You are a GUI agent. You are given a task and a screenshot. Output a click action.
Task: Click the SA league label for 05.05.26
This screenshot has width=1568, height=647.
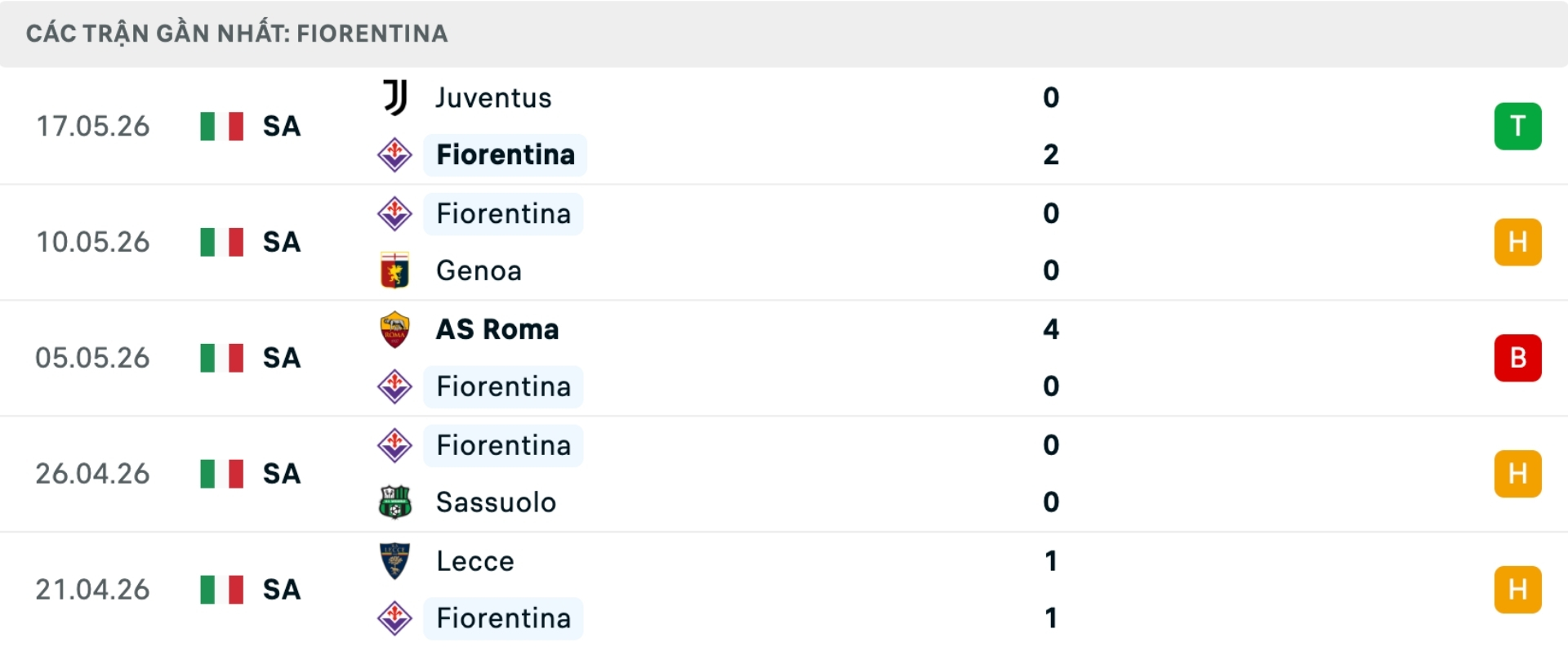tap(282, 358)
